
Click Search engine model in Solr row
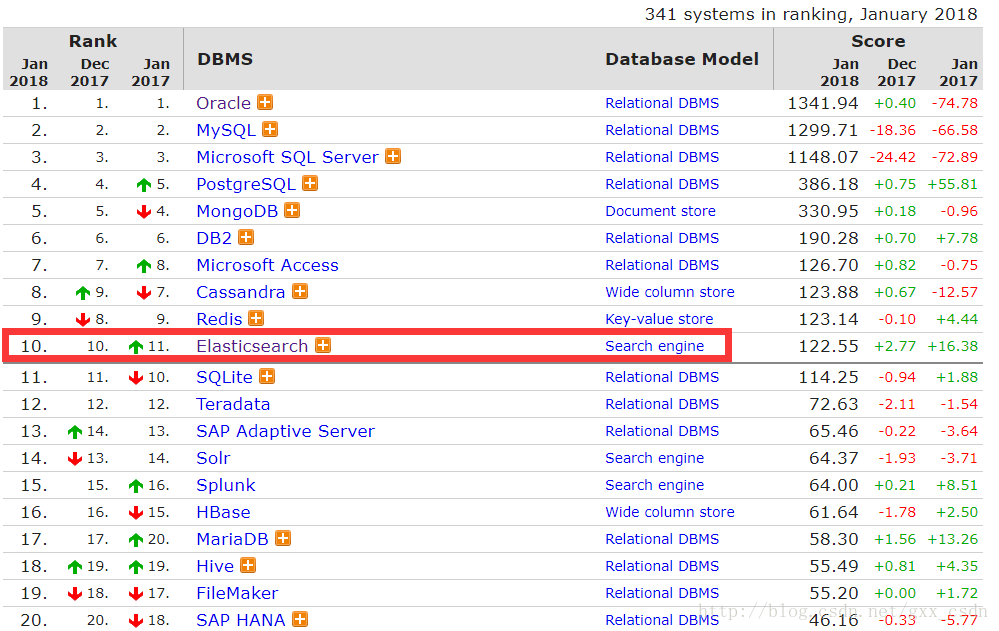point(654,458)
